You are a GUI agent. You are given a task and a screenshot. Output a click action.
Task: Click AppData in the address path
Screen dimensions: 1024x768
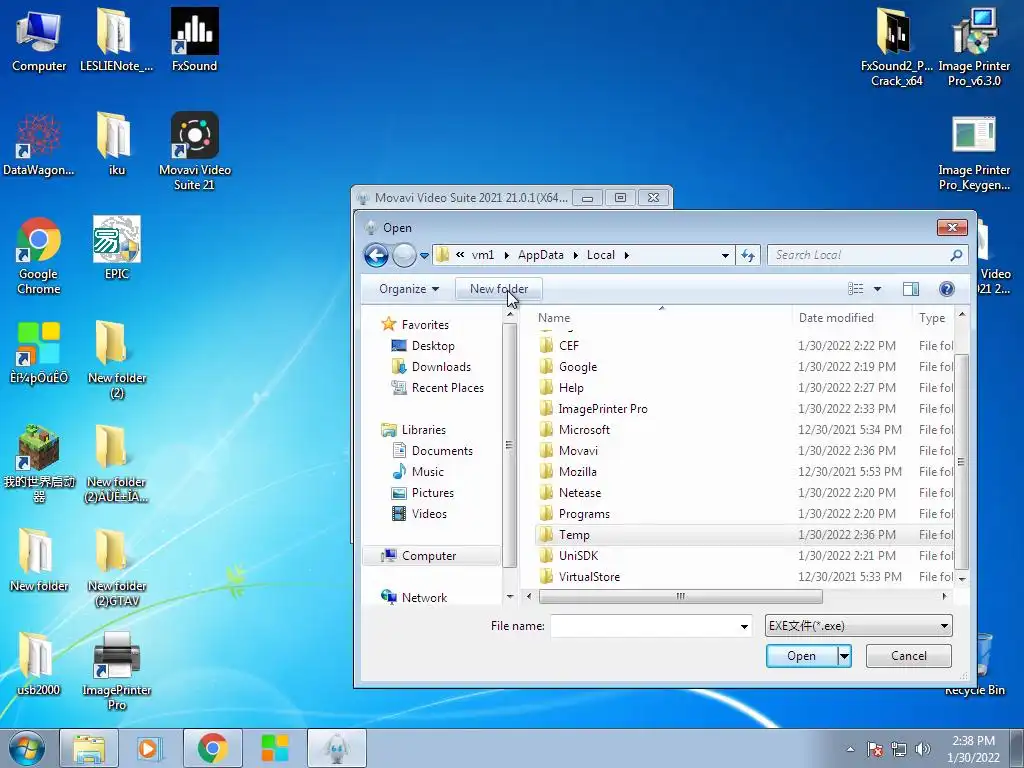(x=541, y=255)
